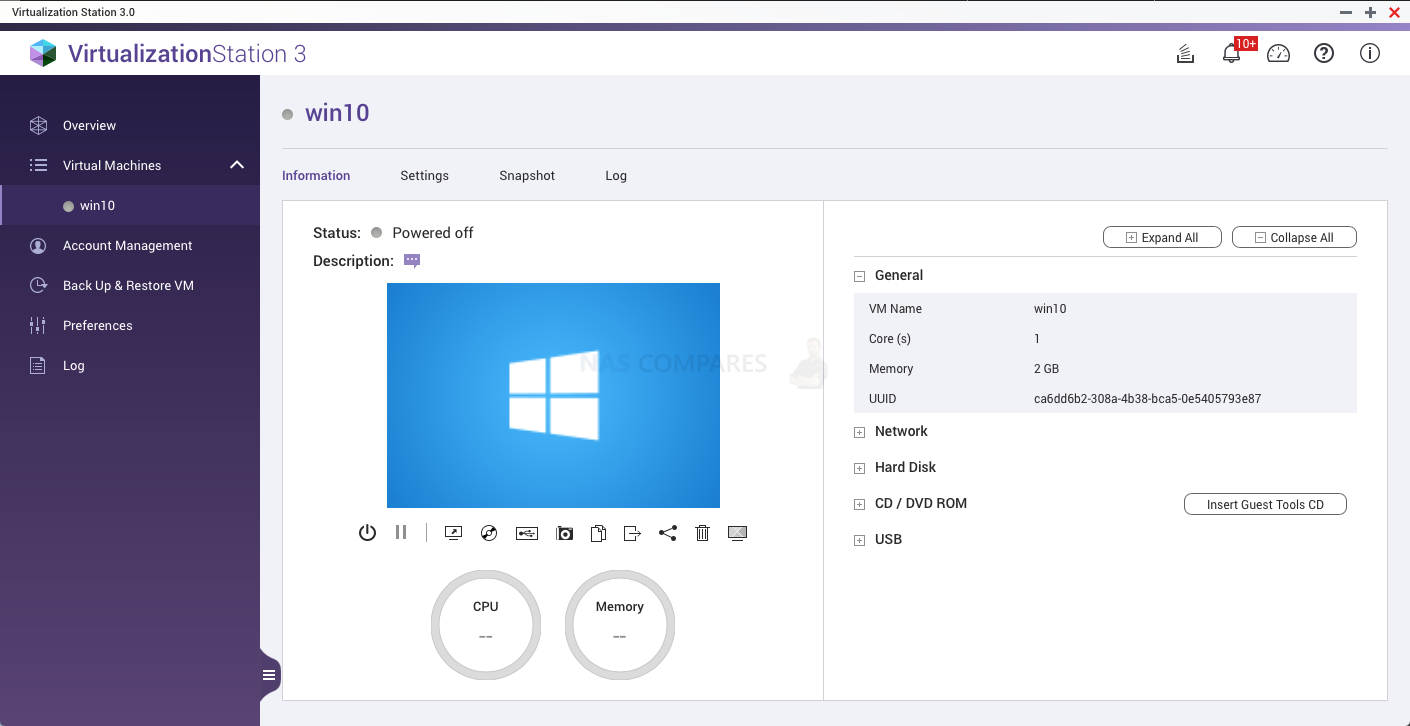Open notifications bell with 10+ badge
1410x726 pixels.
(1232, 54)
